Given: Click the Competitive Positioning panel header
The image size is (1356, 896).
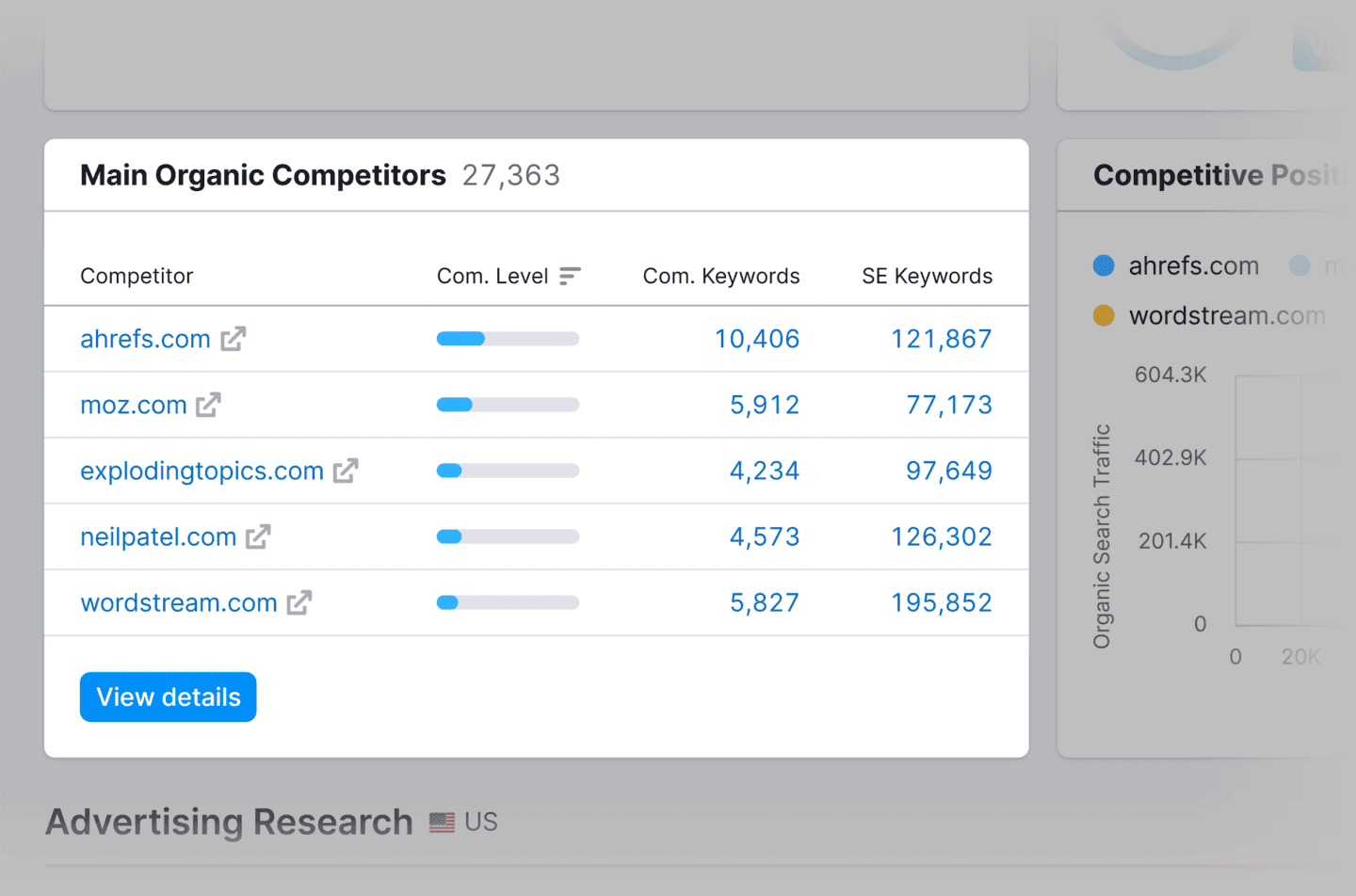Looking at the screenshot, I should [x=1215, y=175].
